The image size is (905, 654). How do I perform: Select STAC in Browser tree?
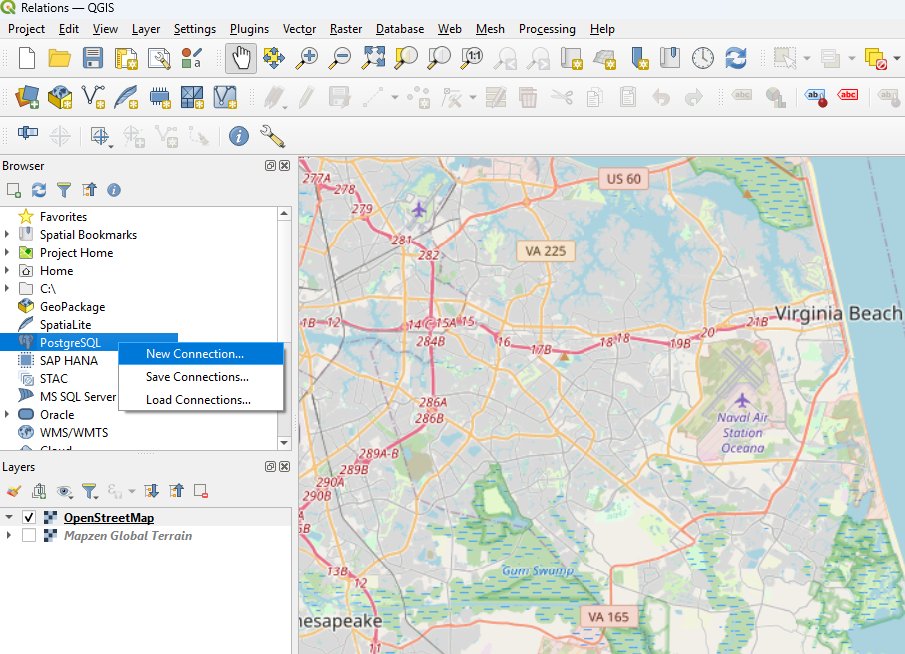(54, 379)
